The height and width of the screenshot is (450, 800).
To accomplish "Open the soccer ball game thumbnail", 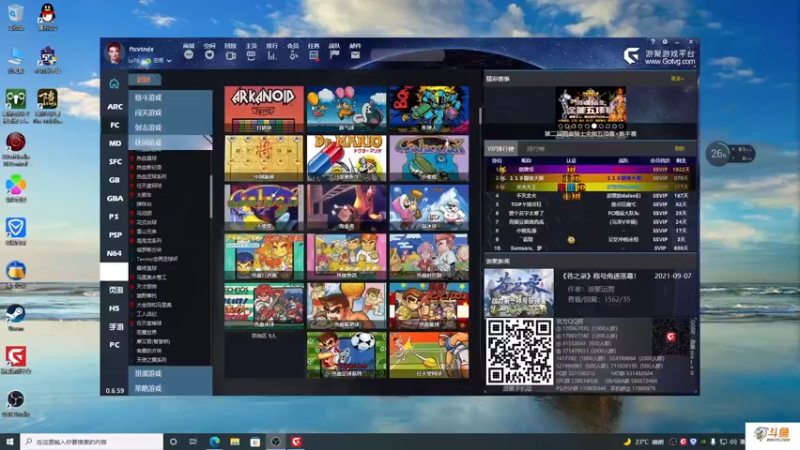I will [346, 355].
